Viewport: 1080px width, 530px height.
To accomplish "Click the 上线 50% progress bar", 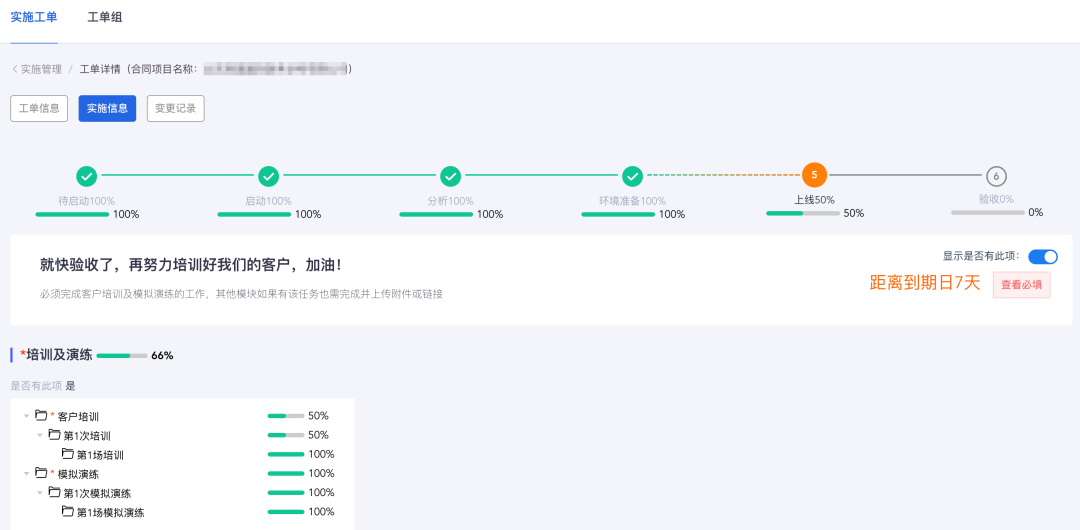I will [802, 213].
